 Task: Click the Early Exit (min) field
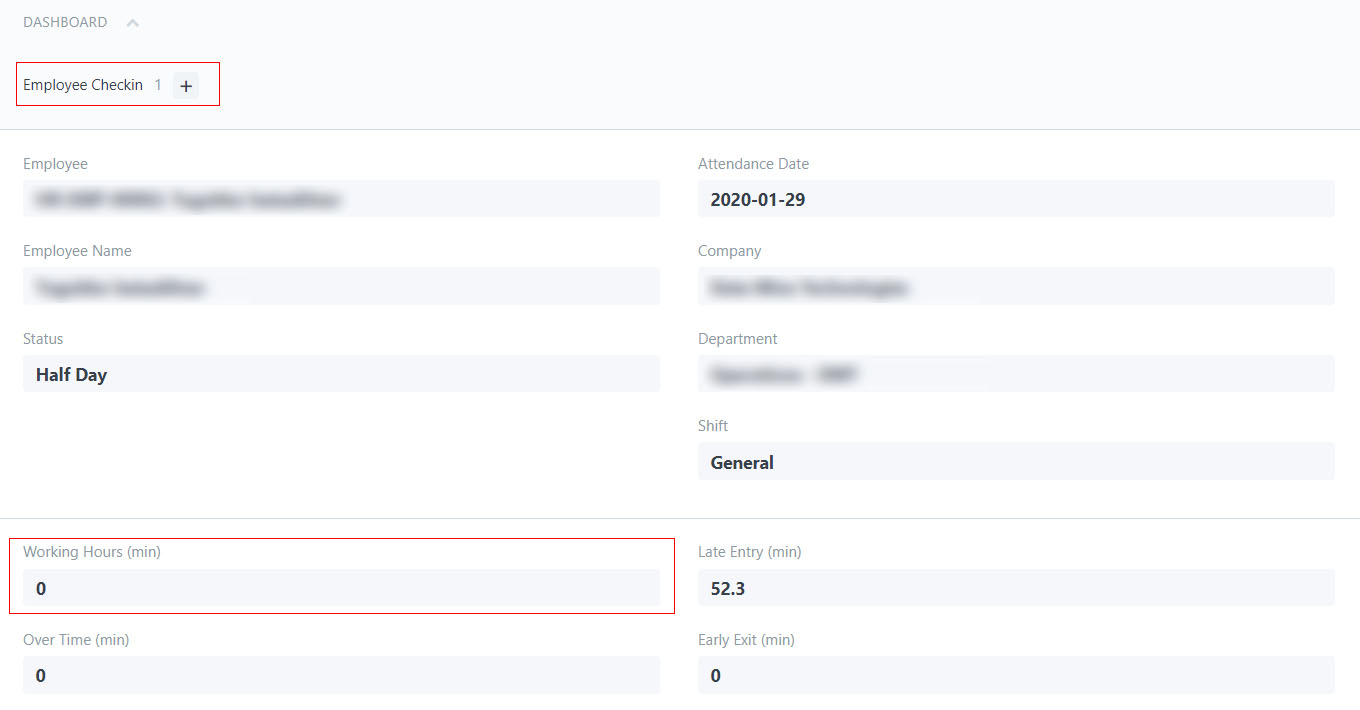[x=1015, y=675]
